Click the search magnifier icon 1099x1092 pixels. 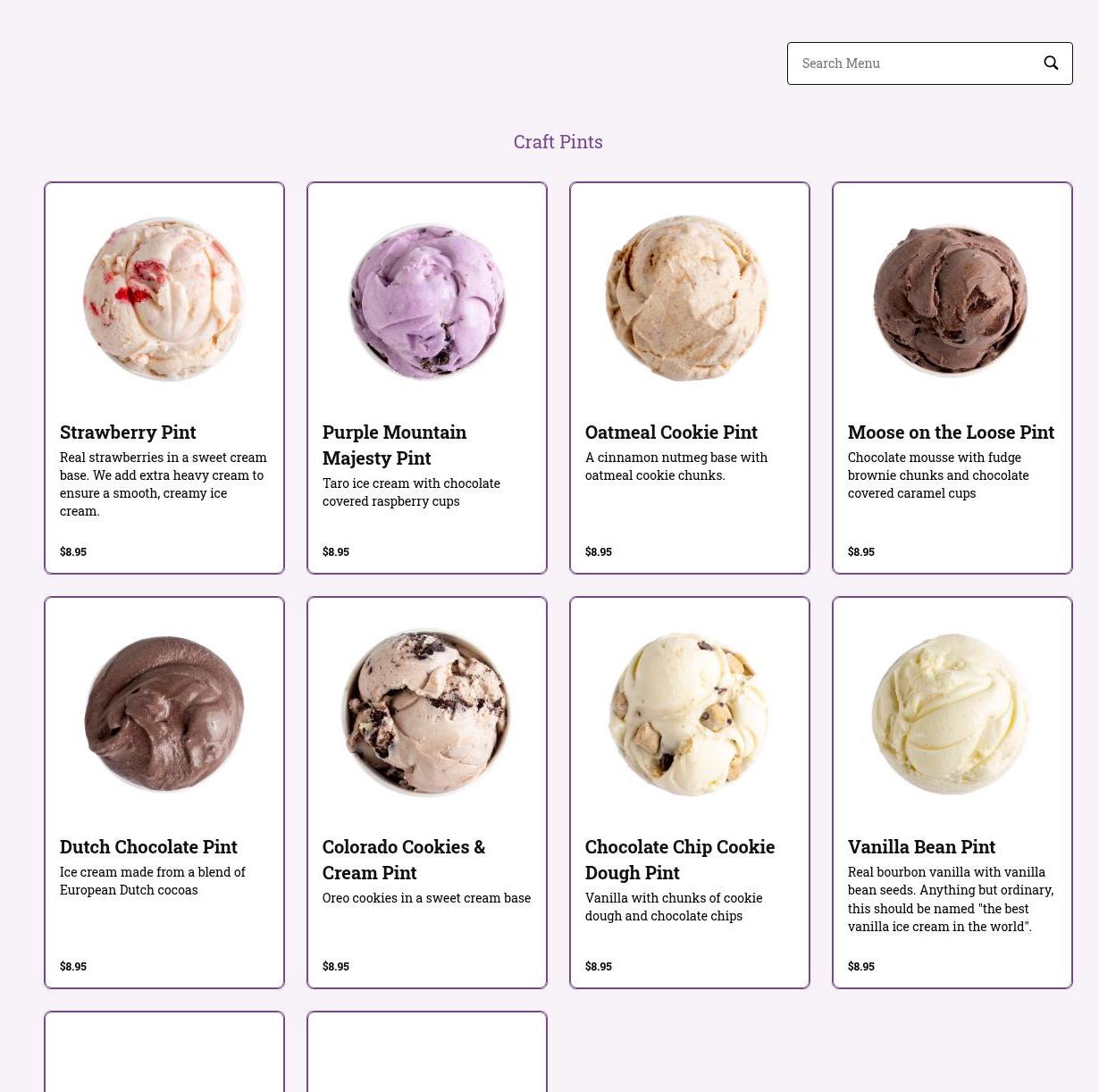point(1051,63)
